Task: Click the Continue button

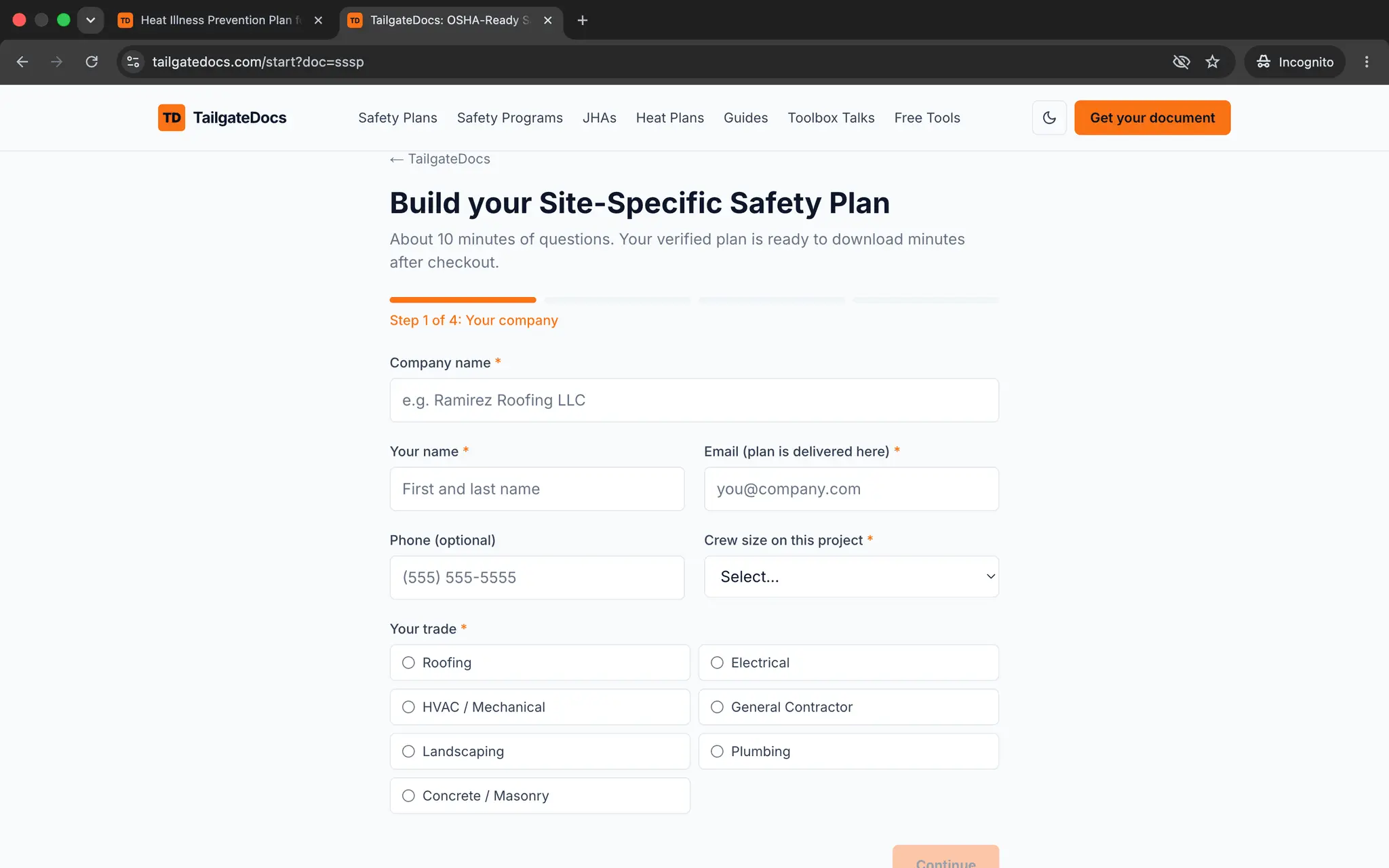Action: click(x=945, y=856)
